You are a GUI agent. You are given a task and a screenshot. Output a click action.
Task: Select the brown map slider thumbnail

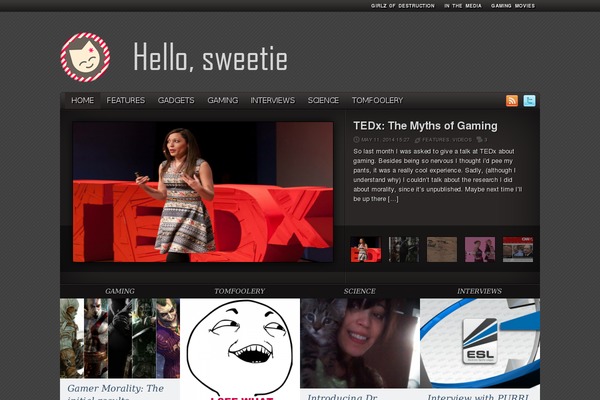(442, 249)
